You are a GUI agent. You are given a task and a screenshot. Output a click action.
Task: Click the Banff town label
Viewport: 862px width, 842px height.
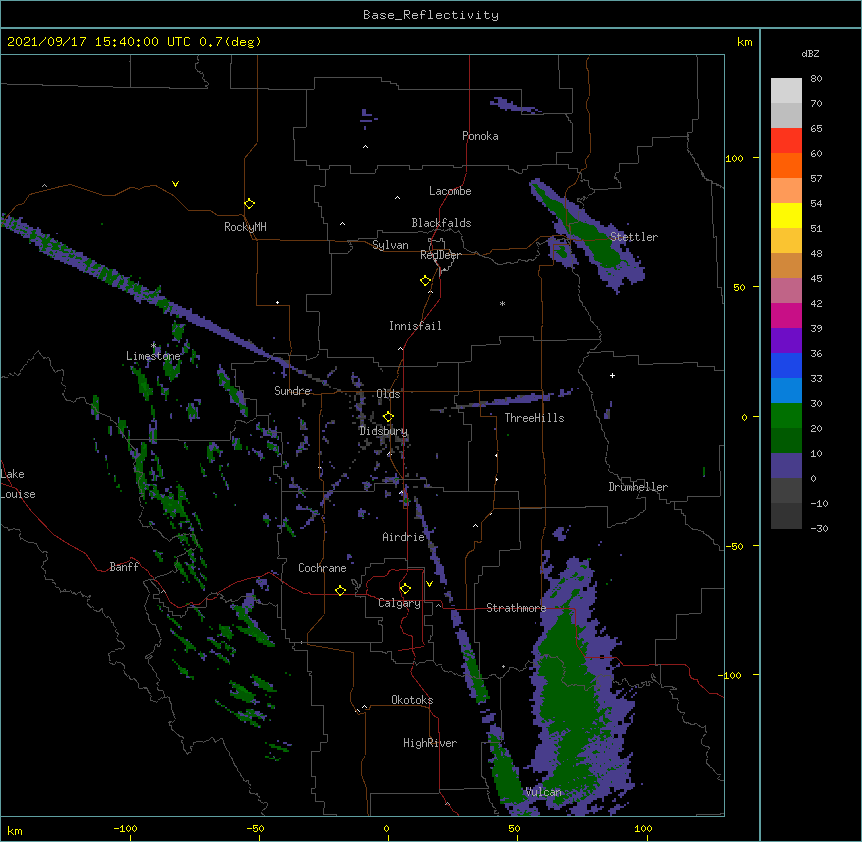click(124, 567)
